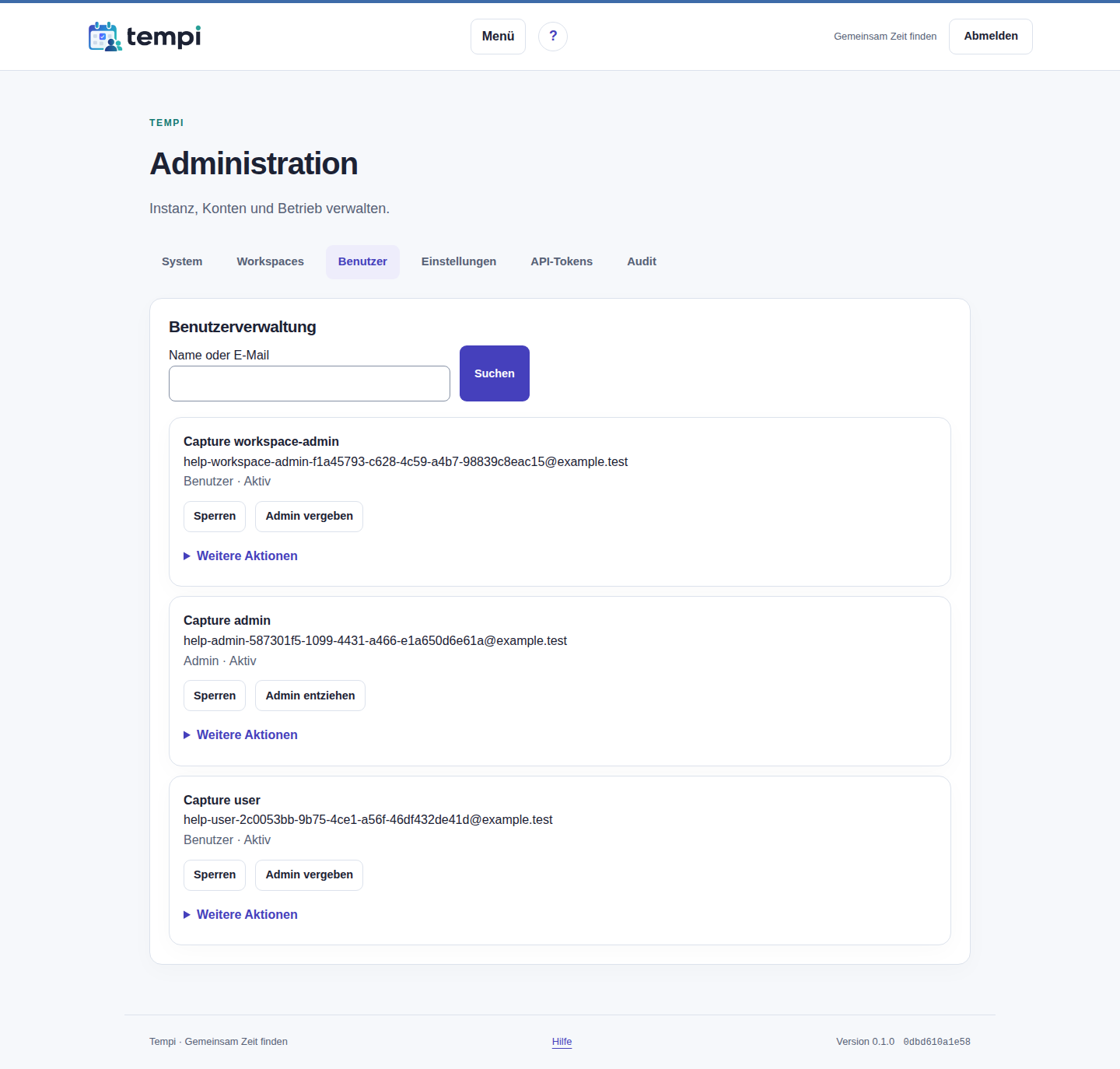Click the Admin · Aktiv status text
1120x1069 pixels.
pos(219,661)
